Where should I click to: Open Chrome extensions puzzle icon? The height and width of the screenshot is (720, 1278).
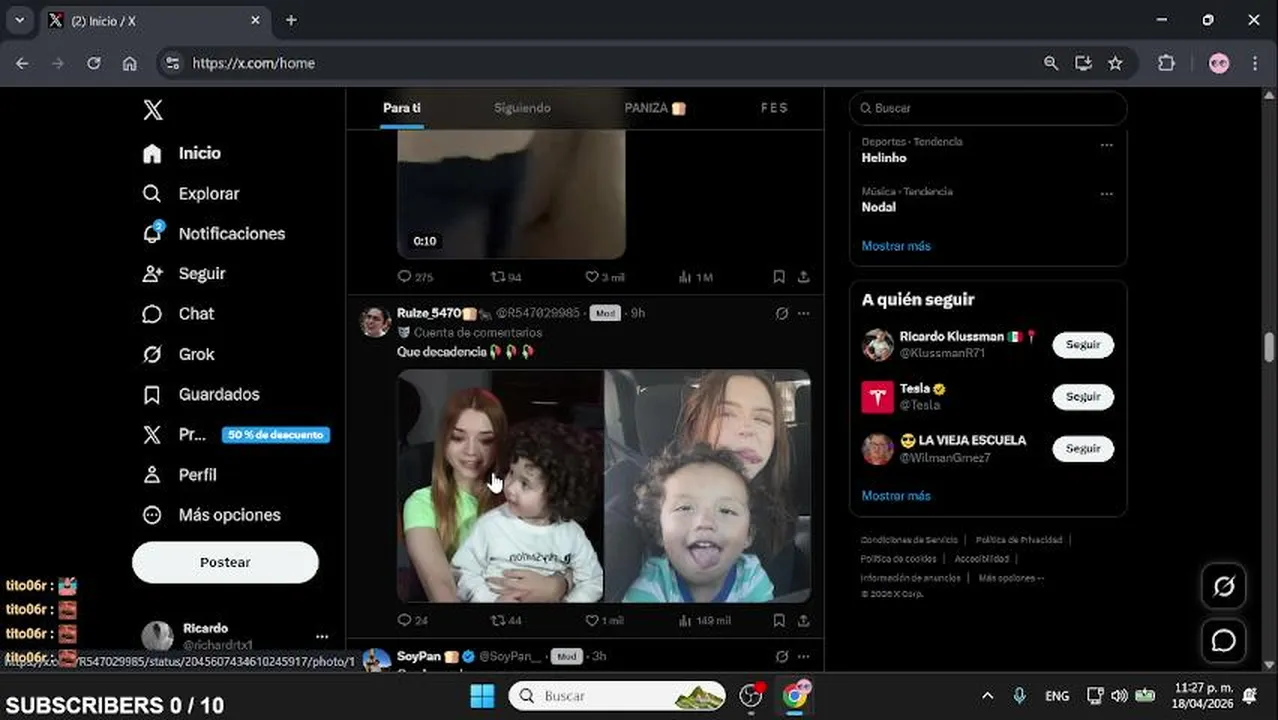pos(1166,63)
